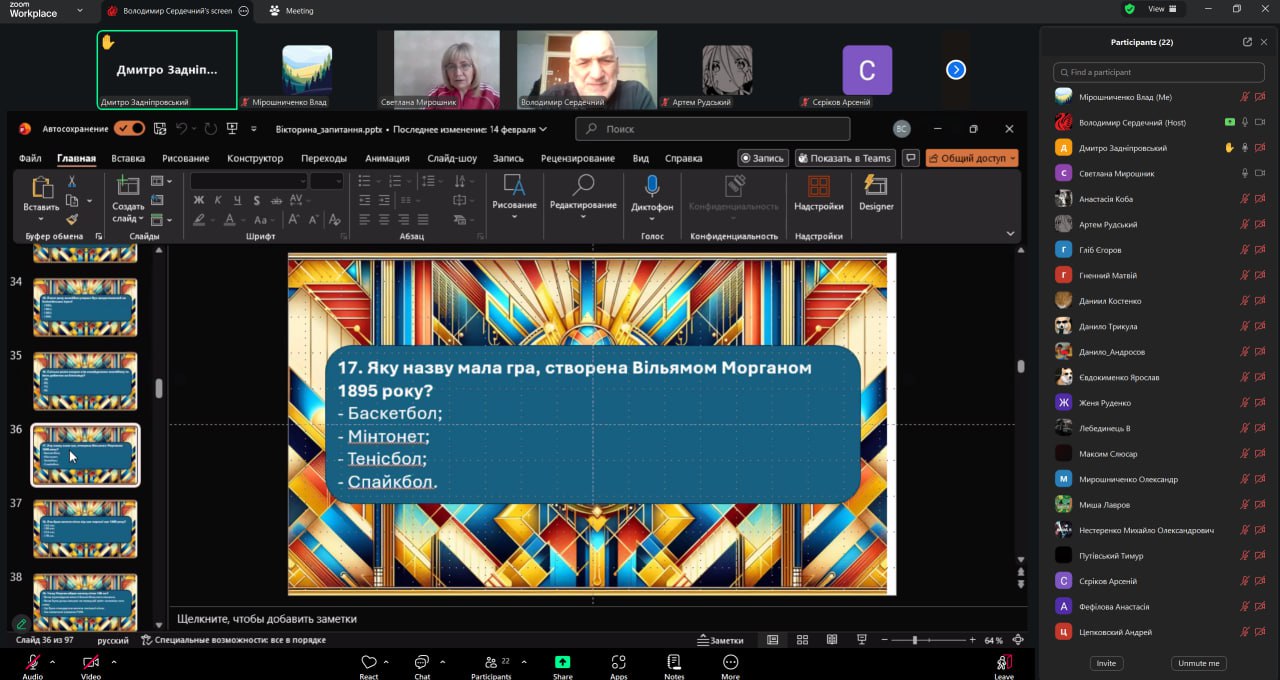Adjust the slide zoom slider
Viewport: 1280px width, 680px height.
click(915, 640)
